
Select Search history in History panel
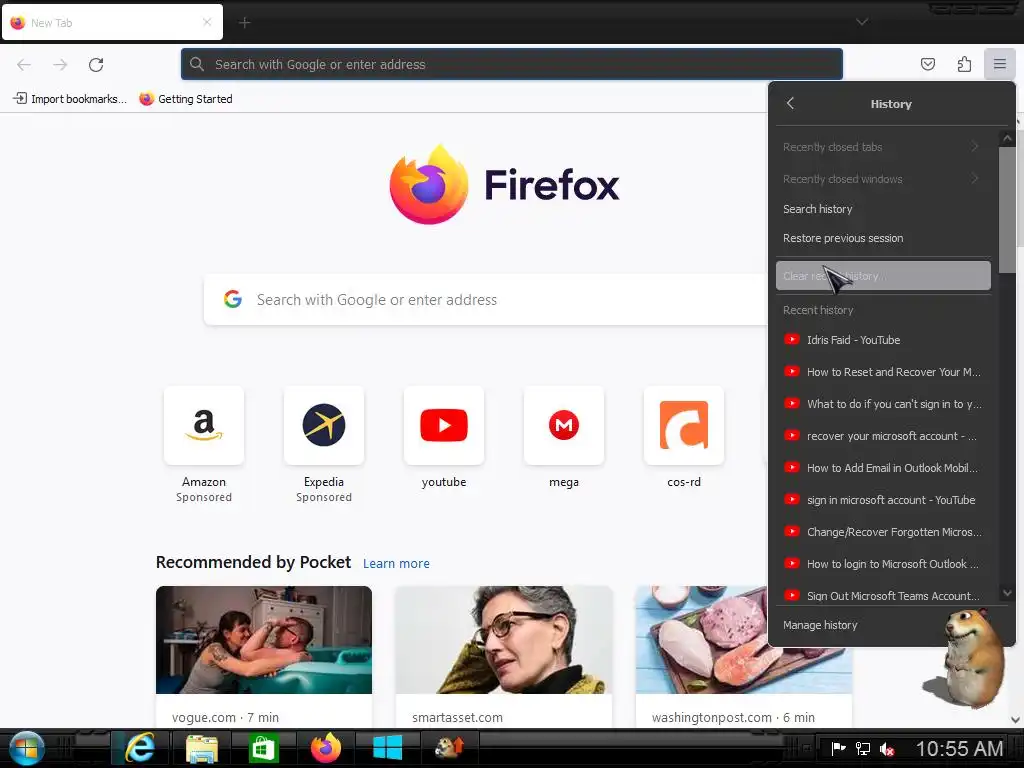click(883, 209)
